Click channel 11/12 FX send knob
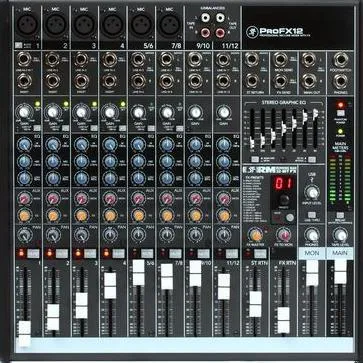363x363 pixels. (224, 215)
